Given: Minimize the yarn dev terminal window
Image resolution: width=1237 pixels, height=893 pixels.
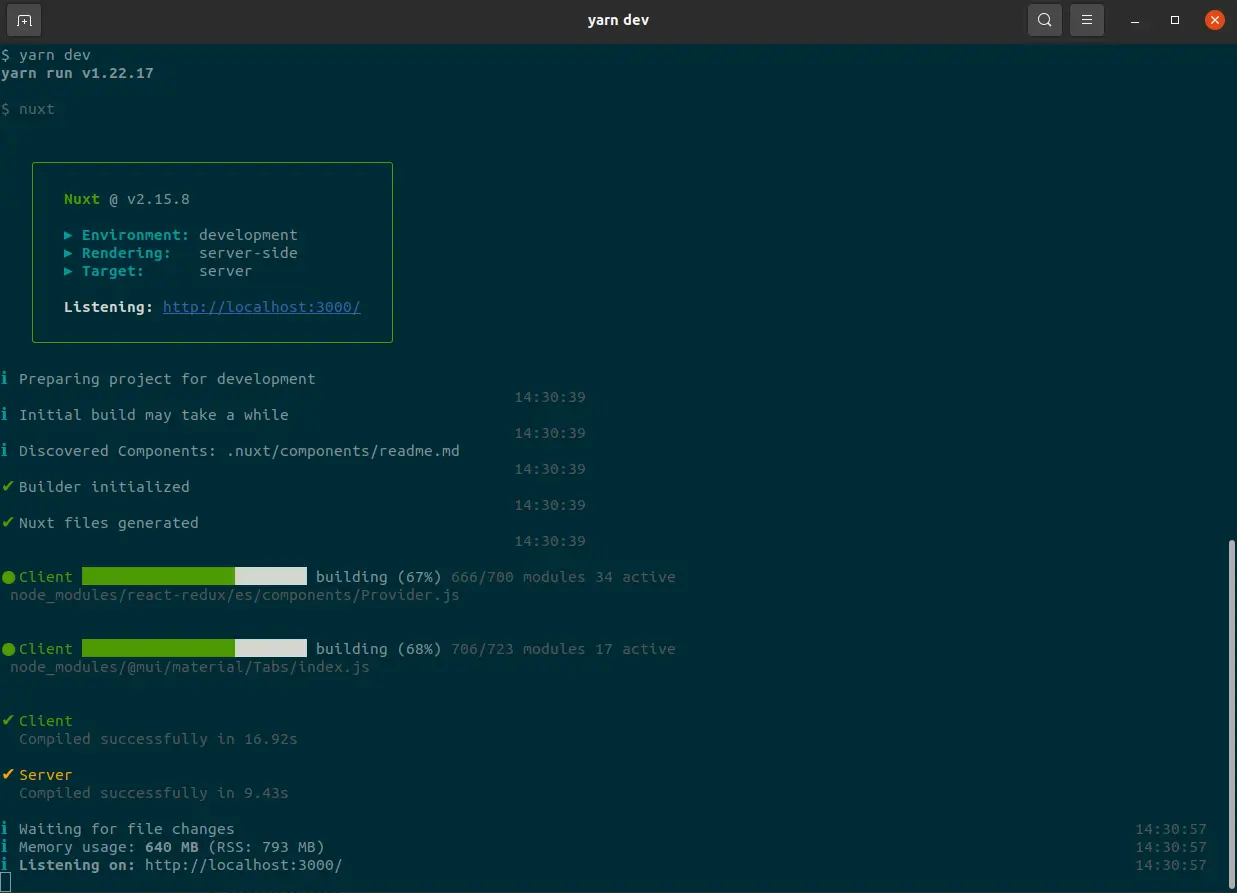Looking at the screenshot, I should [x=1135, y=20].
